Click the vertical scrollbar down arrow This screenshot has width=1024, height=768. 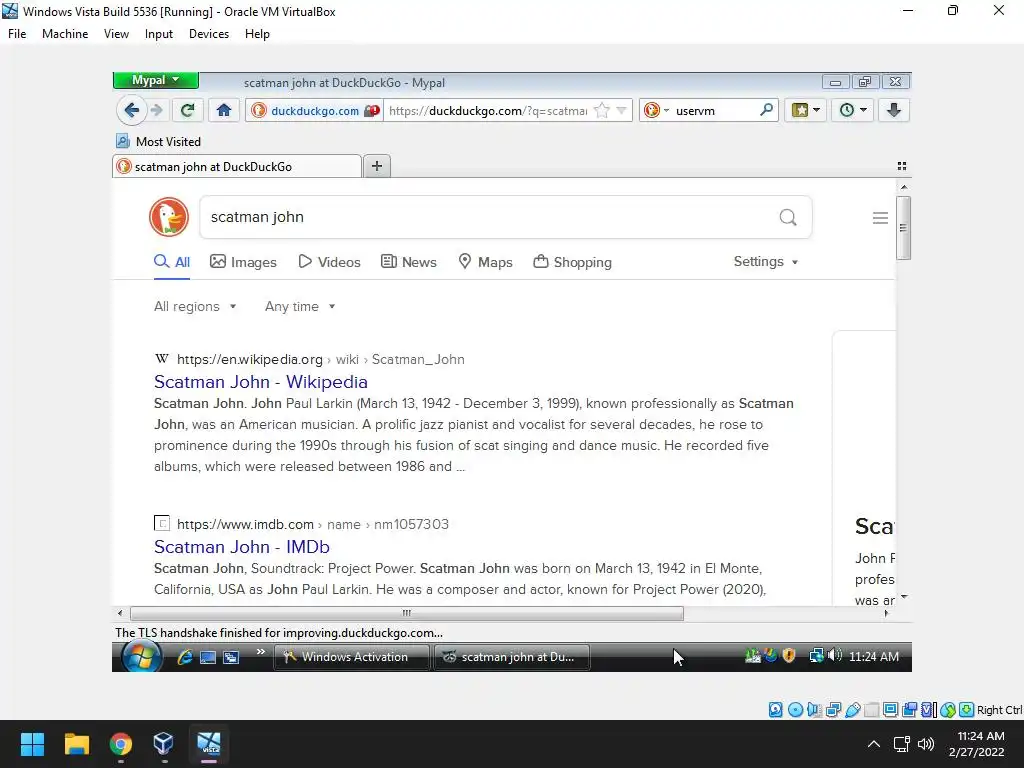click(904, 596)
